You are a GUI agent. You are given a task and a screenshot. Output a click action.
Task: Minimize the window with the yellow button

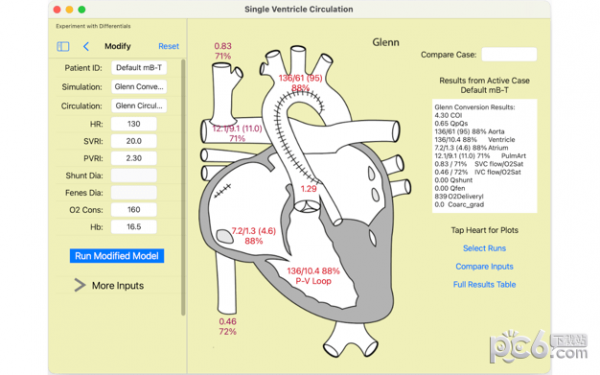tap(69, 10)
